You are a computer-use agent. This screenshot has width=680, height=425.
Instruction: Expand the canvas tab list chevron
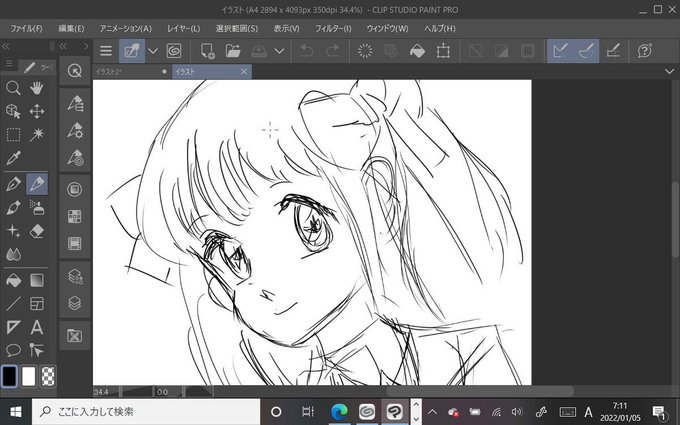(x=670, y=71)
